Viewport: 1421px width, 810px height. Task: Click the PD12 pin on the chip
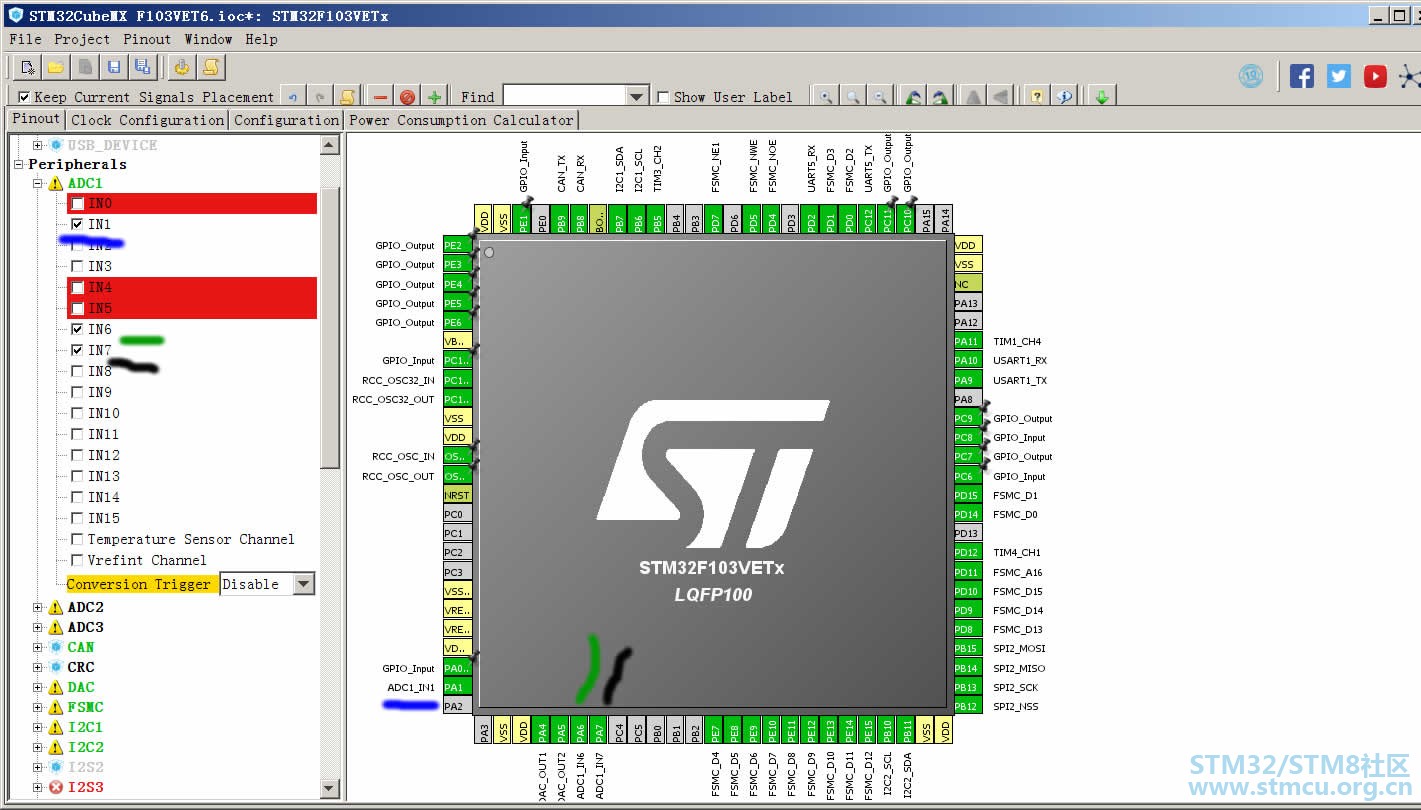pos(967,552)
